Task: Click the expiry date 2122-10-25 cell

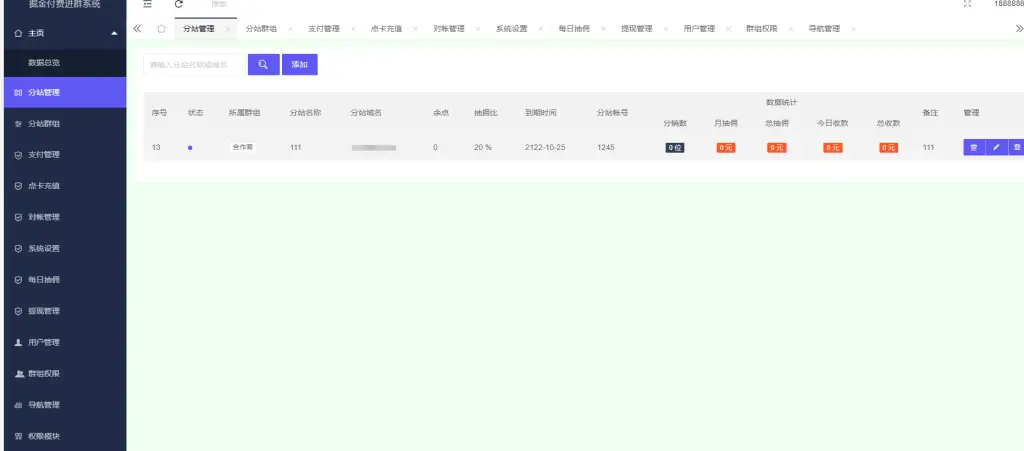Action: coord(545,148)
